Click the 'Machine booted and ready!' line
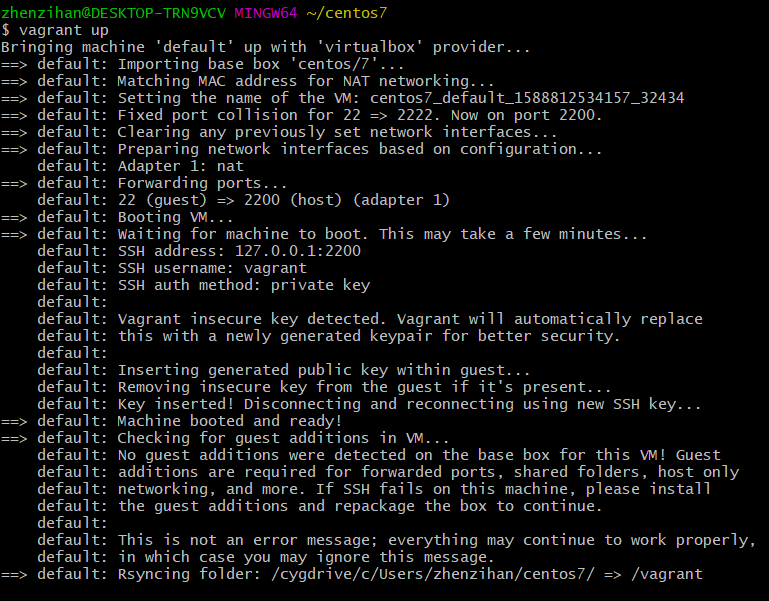This screenshot has width=769, height=601. [x=171, y=421]
